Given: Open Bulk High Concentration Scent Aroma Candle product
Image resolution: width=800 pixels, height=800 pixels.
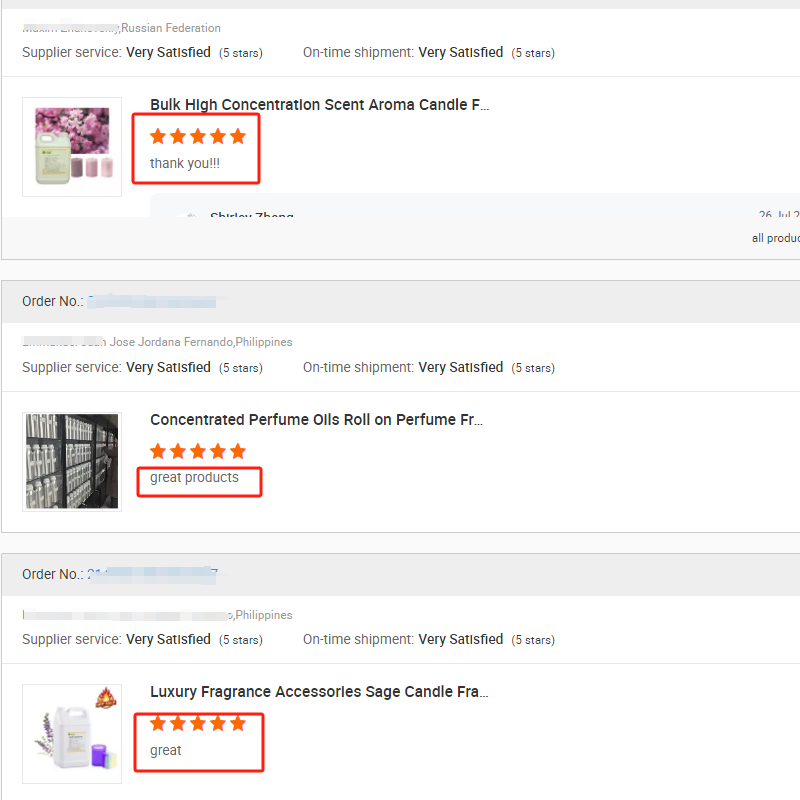Looking at the screenshot, I should [x=319, y=105].
